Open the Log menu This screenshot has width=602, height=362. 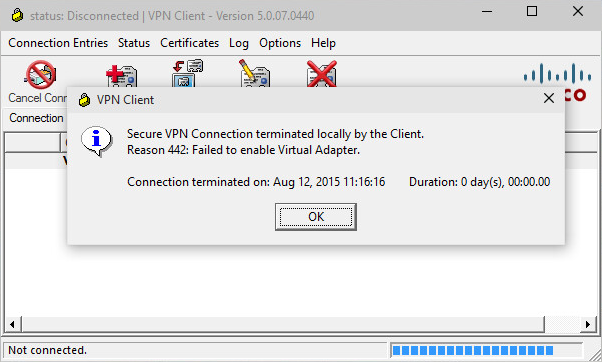coord(239,43)
